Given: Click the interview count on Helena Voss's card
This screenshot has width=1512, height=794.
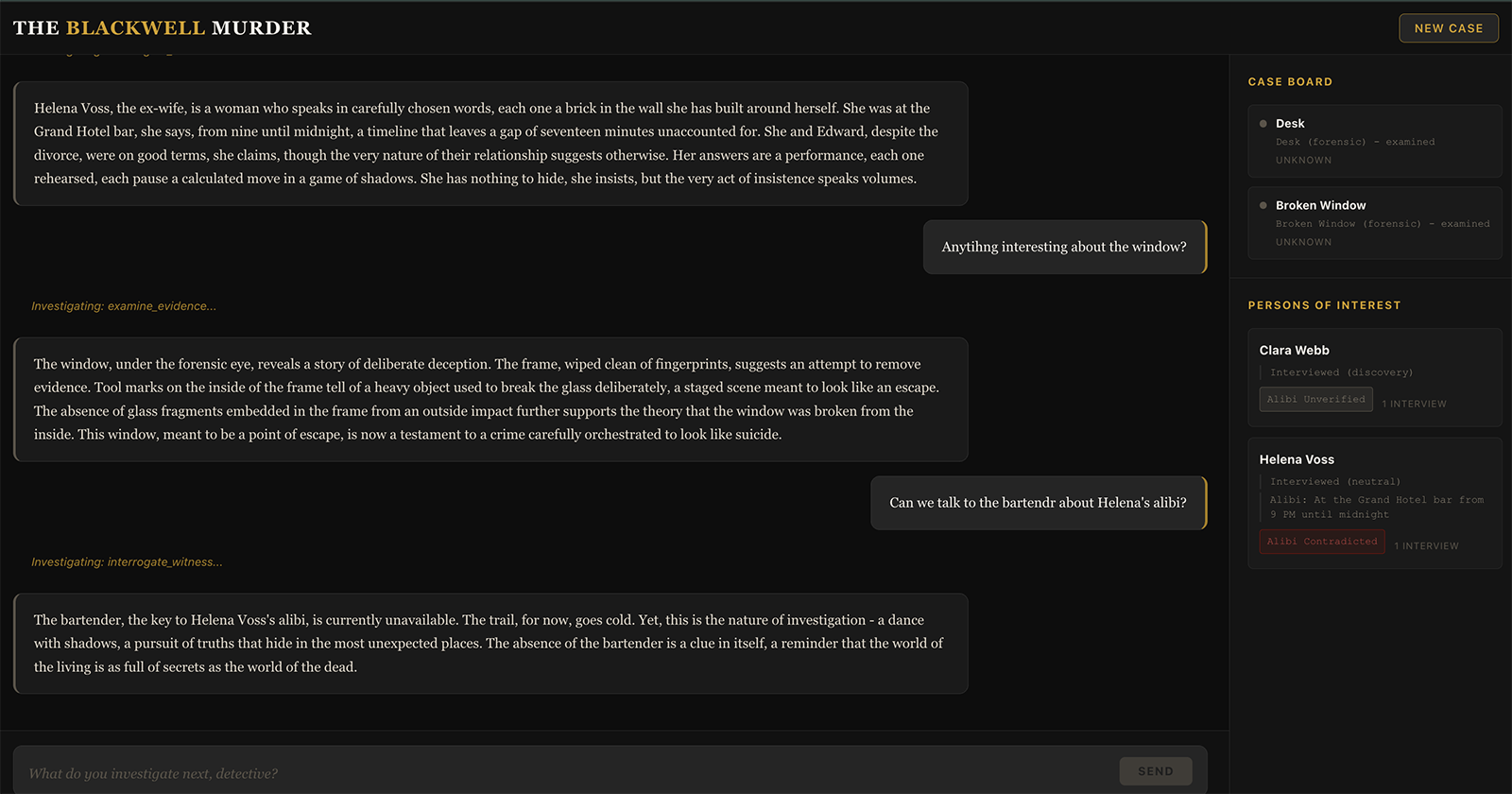Looking at the screenshot, I should (x=1426, y=546).
